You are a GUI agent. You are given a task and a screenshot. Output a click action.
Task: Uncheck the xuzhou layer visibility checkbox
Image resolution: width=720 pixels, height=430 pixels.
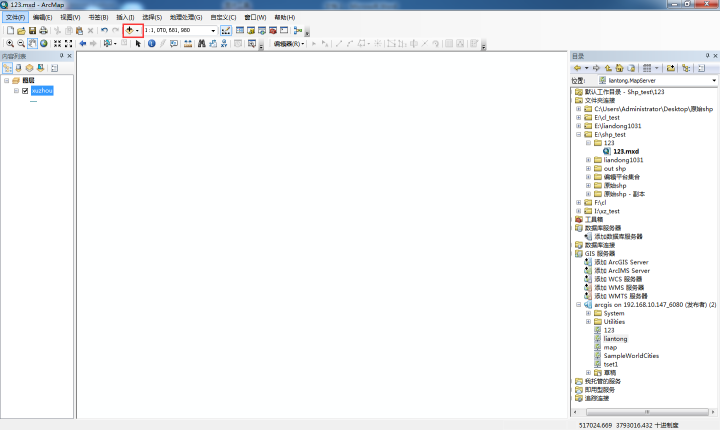[25, 91]
